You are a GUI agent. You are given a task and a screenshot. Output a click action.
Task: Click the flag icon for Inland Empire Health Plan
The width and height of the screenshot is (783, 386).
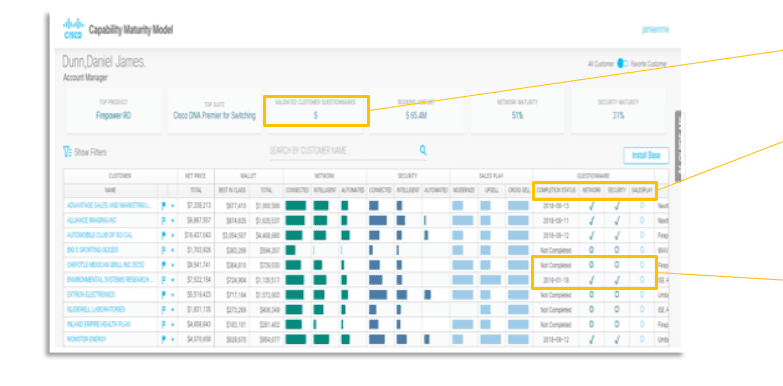(x=163, y=325)
